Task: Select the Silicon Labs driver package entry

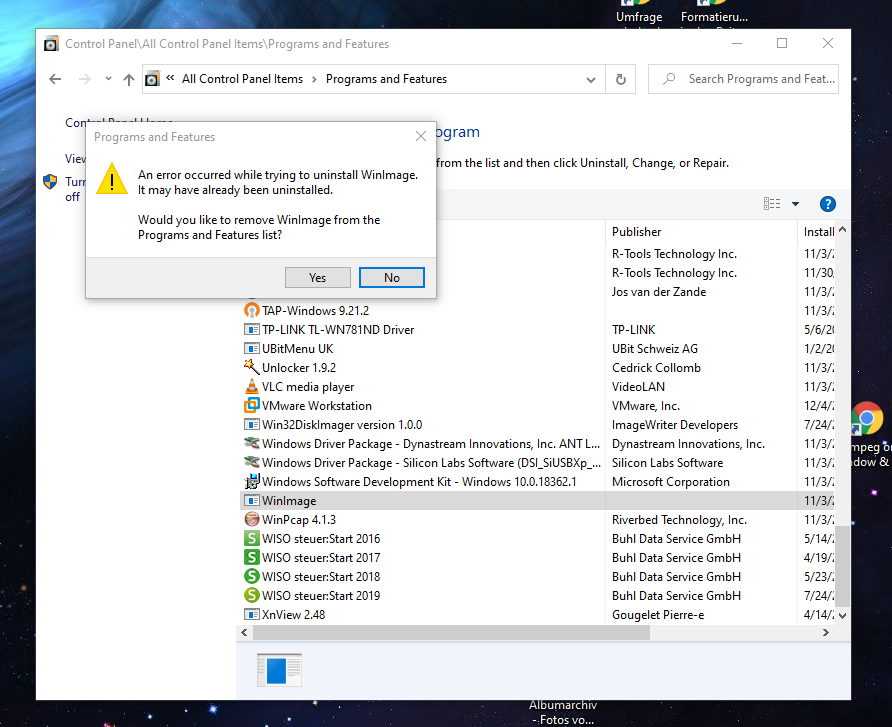Action: click(431, 463)
